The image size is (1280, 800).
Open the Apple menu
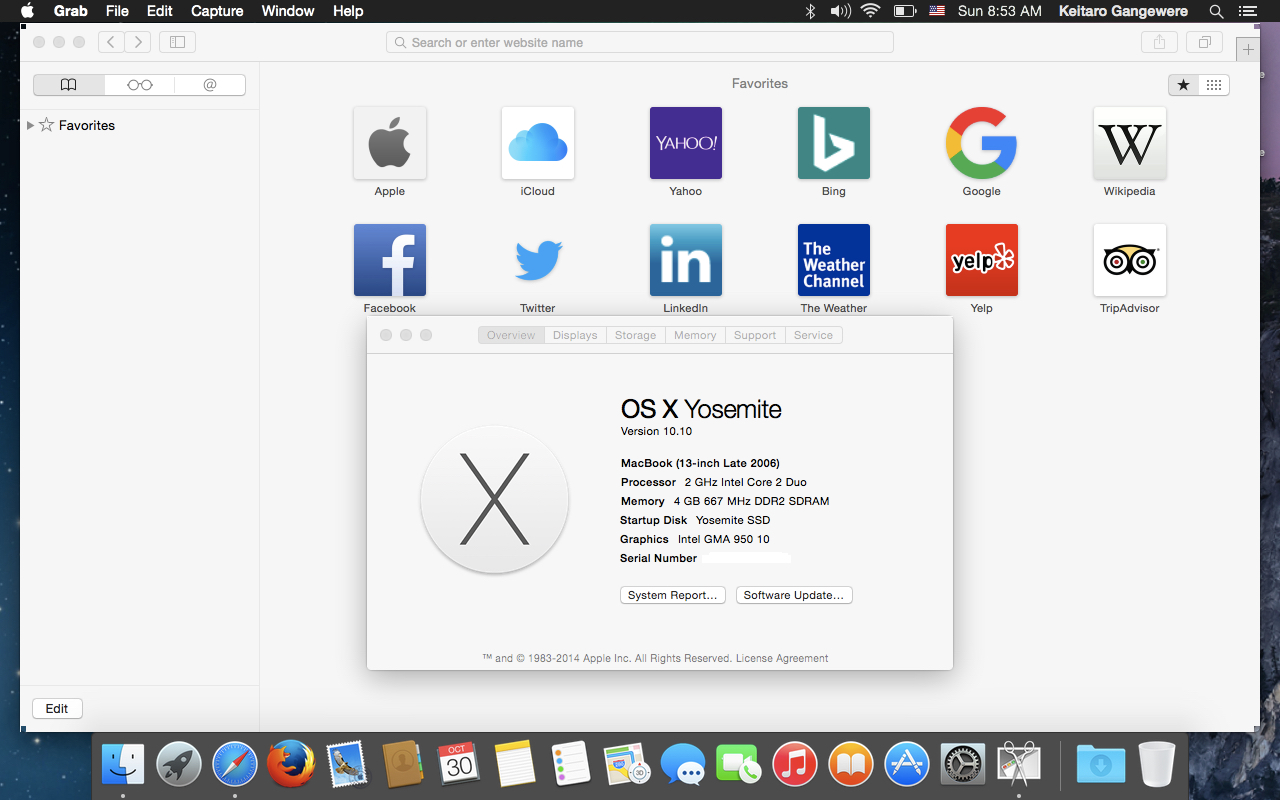pyautogui.click(x=27, y=11)
